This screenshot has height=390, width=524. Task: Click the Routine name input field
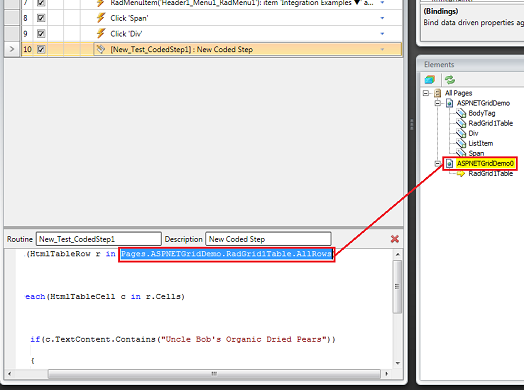[x=99, y=239]
